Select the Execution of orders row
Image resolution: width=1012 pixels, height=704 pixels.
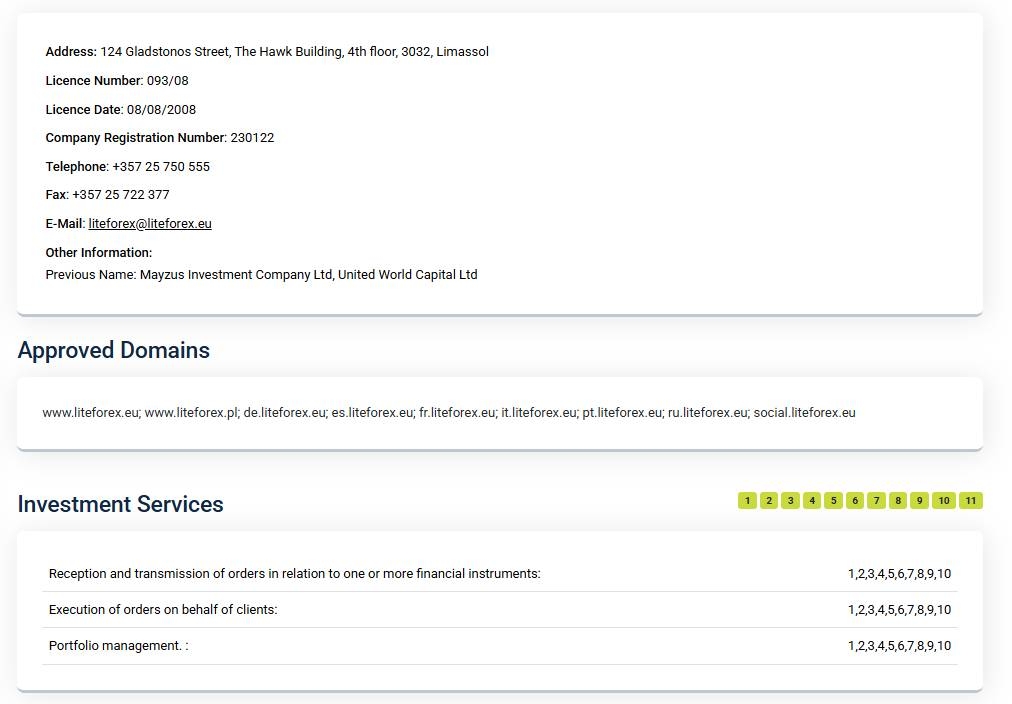[x=163, y=610]
